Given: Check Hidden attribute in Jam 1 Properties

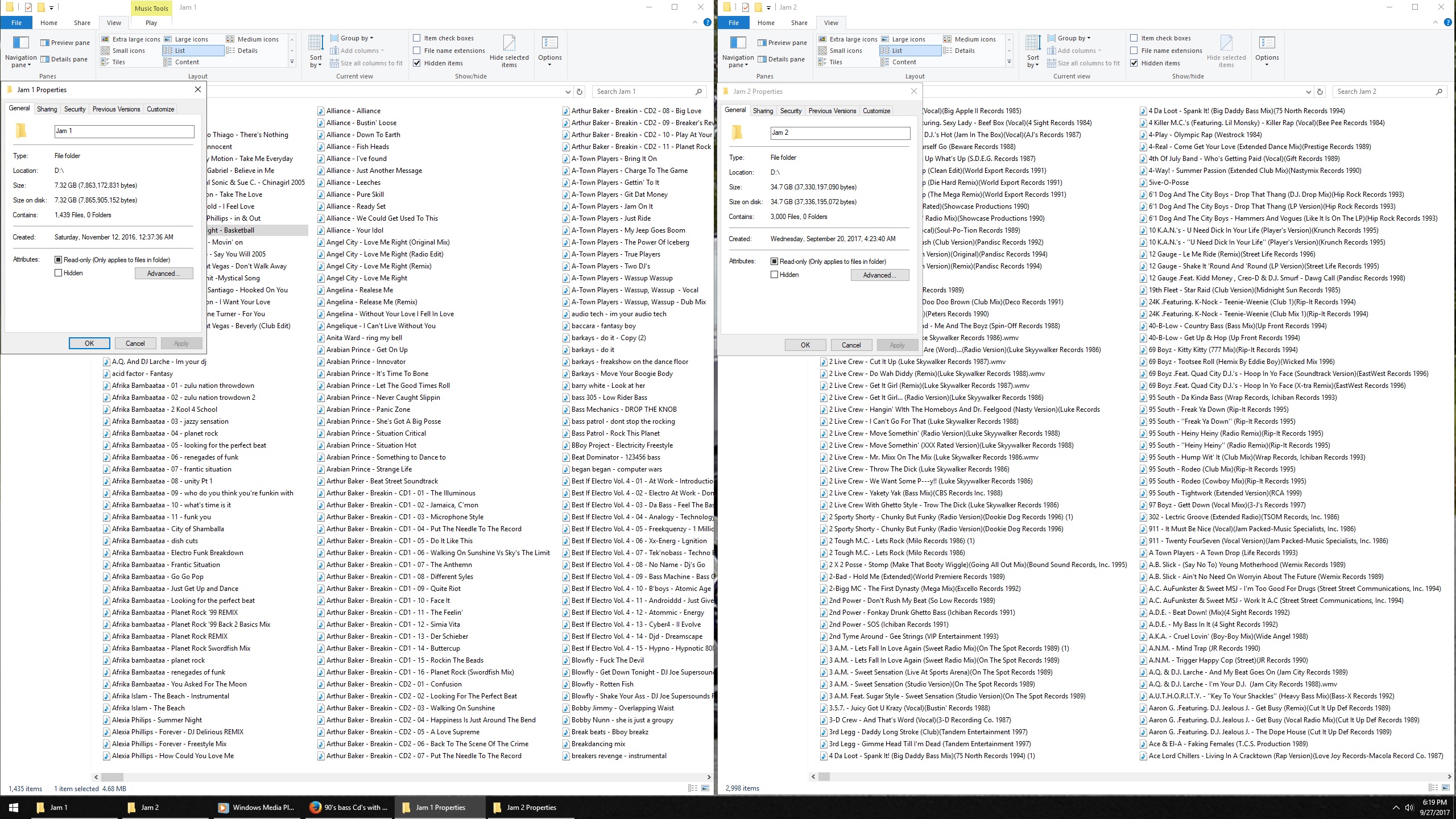Looking at the screenshot, I should coord(58,273).
